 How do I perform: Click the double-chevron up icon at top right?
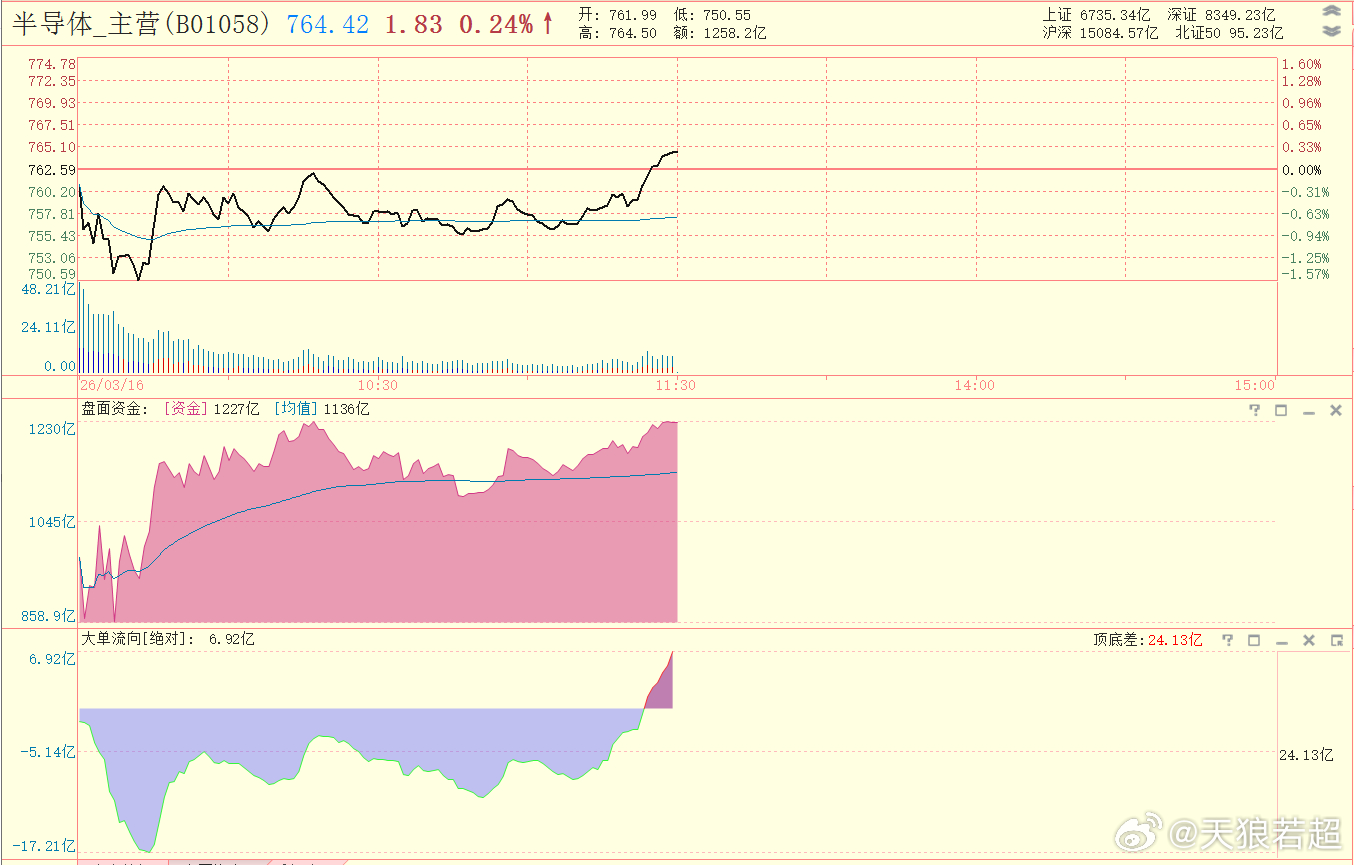(x=1331, y=12)
